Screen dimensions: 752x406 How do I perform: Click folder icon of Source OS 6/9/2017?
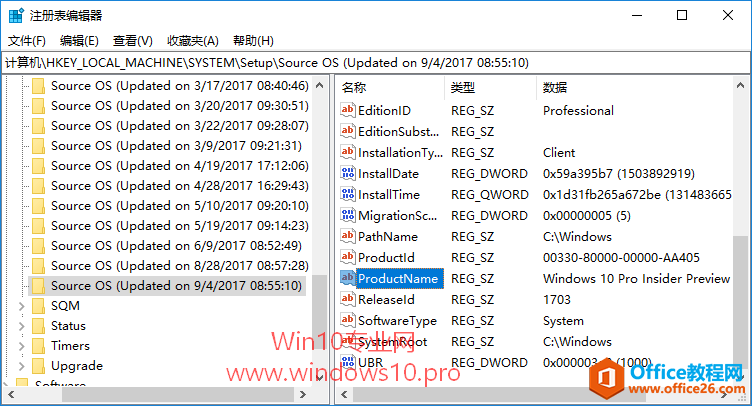[x=38, y=246]
